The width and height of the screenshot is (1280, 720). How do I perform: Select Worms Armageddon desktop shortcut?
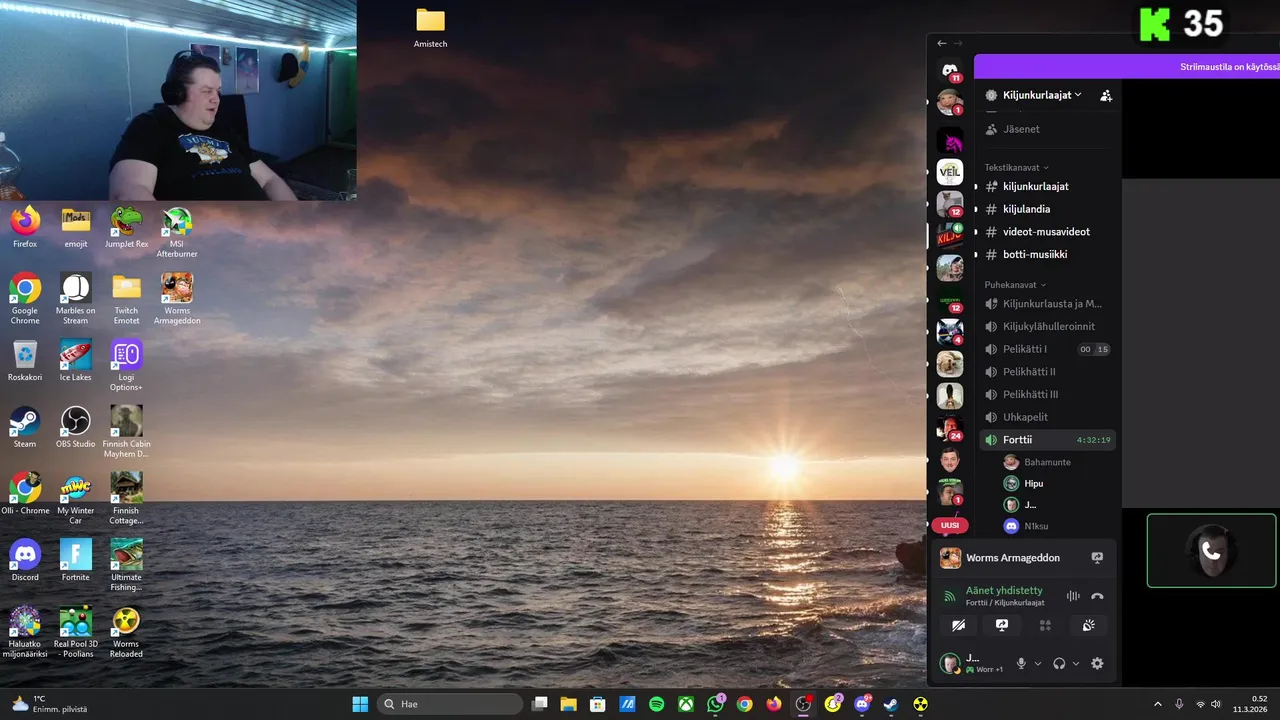pyautogui.click(x=177, y=299)
